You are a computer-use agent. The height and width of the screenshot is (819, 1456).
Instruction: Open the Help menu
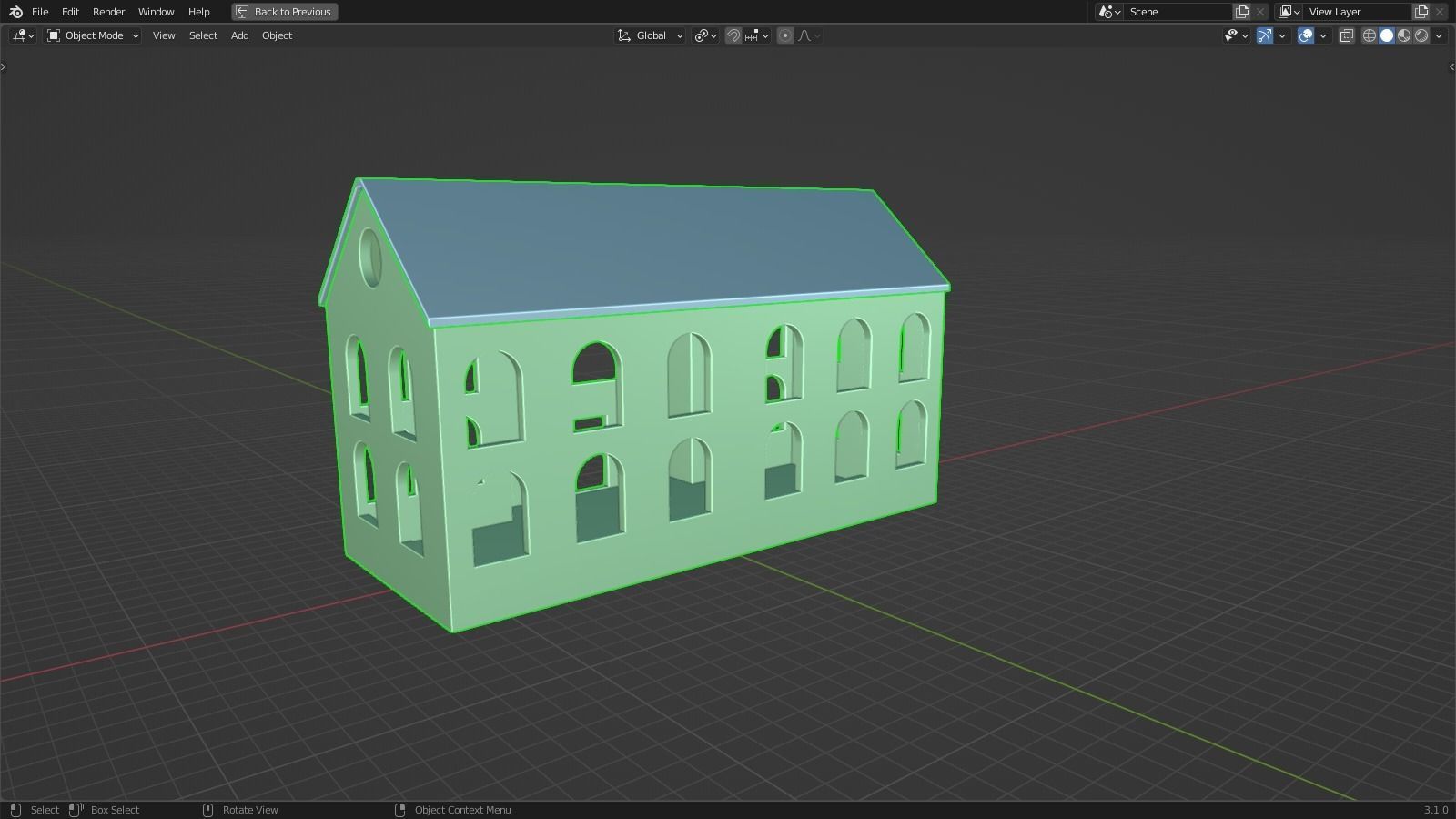point(199,12)
